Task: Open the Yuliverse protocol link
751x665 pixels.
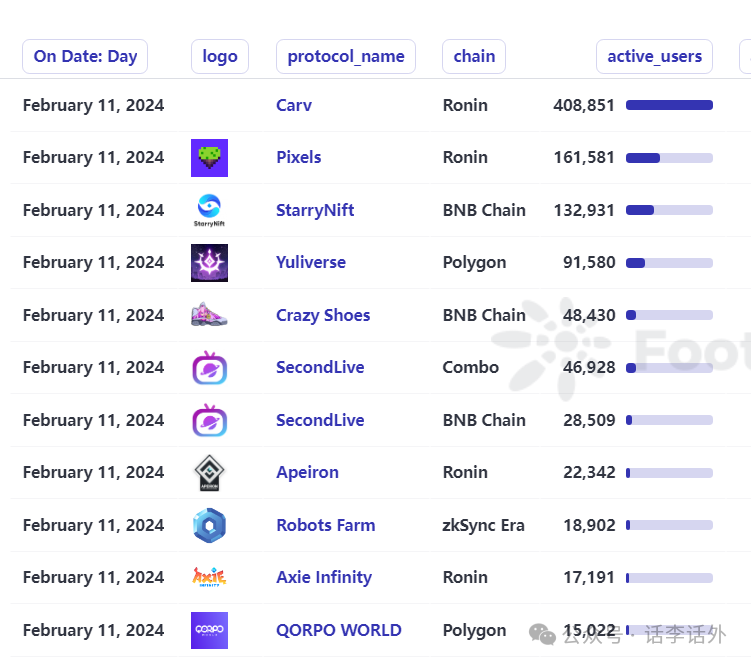Action: [x=311, y=263]
